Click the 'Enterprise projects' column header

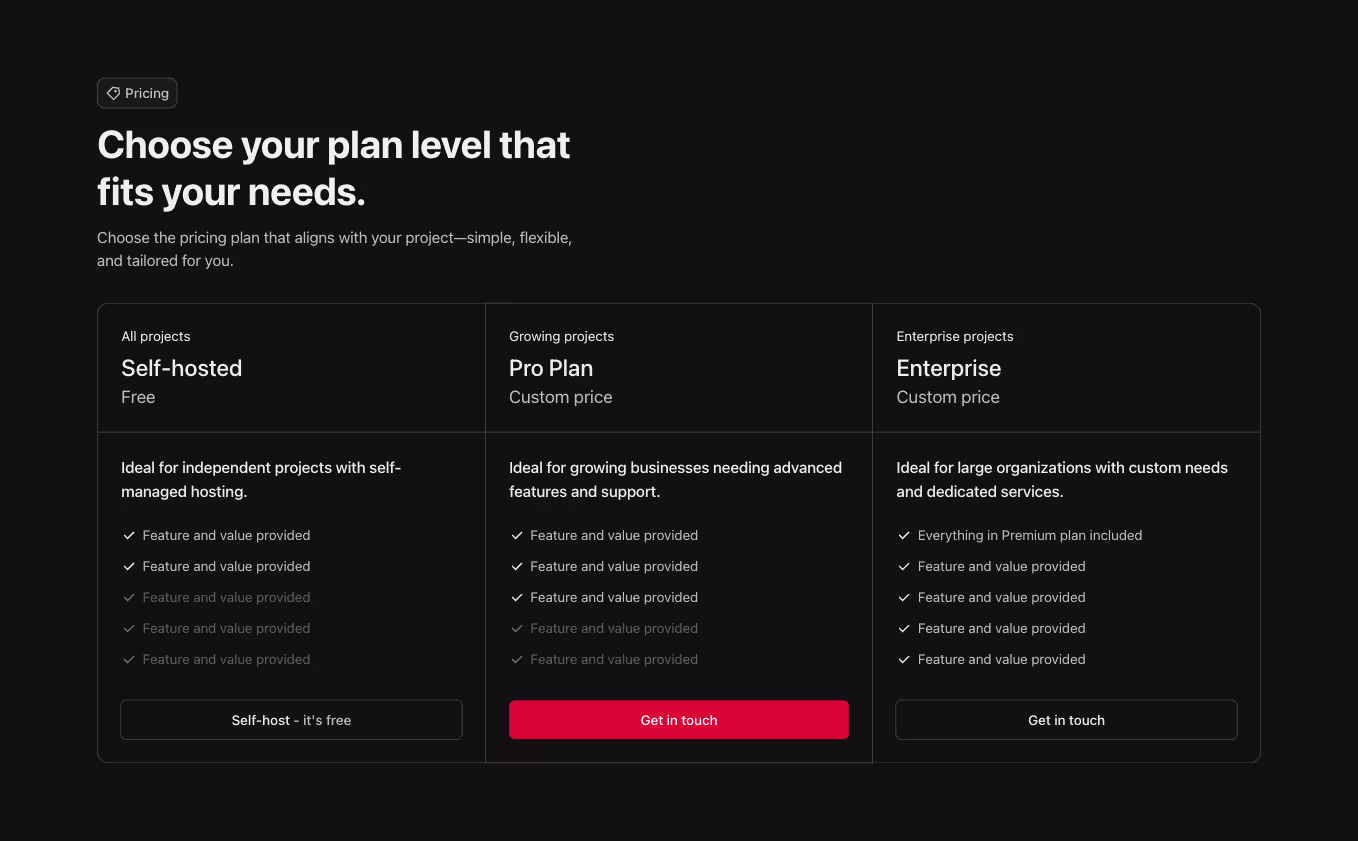click(954, 336)
